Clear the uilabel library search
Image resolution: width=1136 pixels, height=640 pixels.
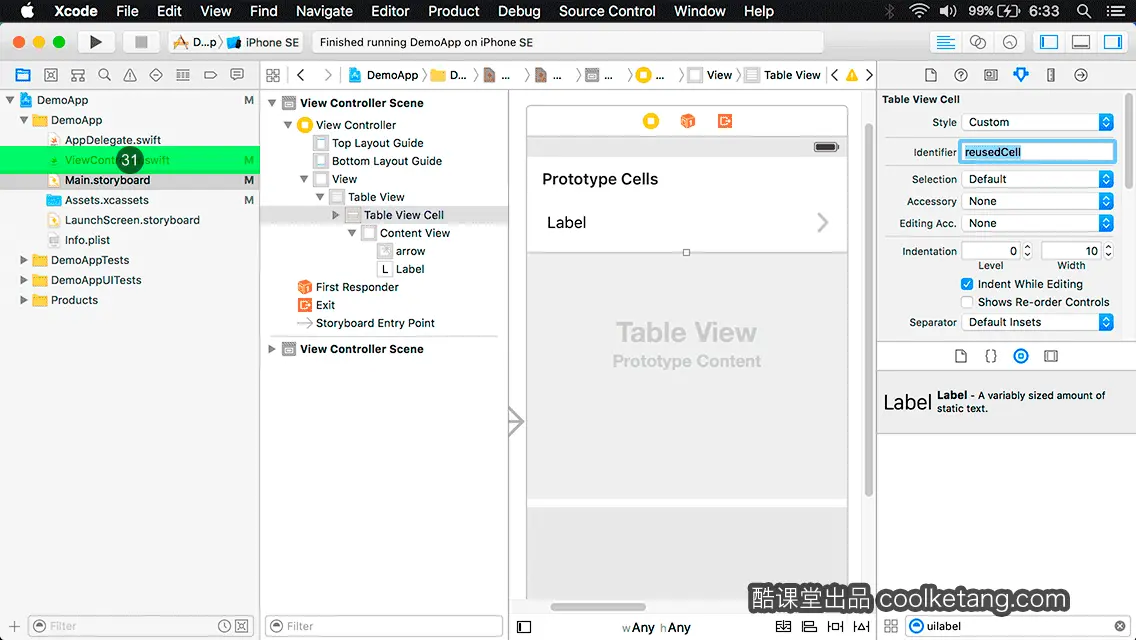point(1120,626)
